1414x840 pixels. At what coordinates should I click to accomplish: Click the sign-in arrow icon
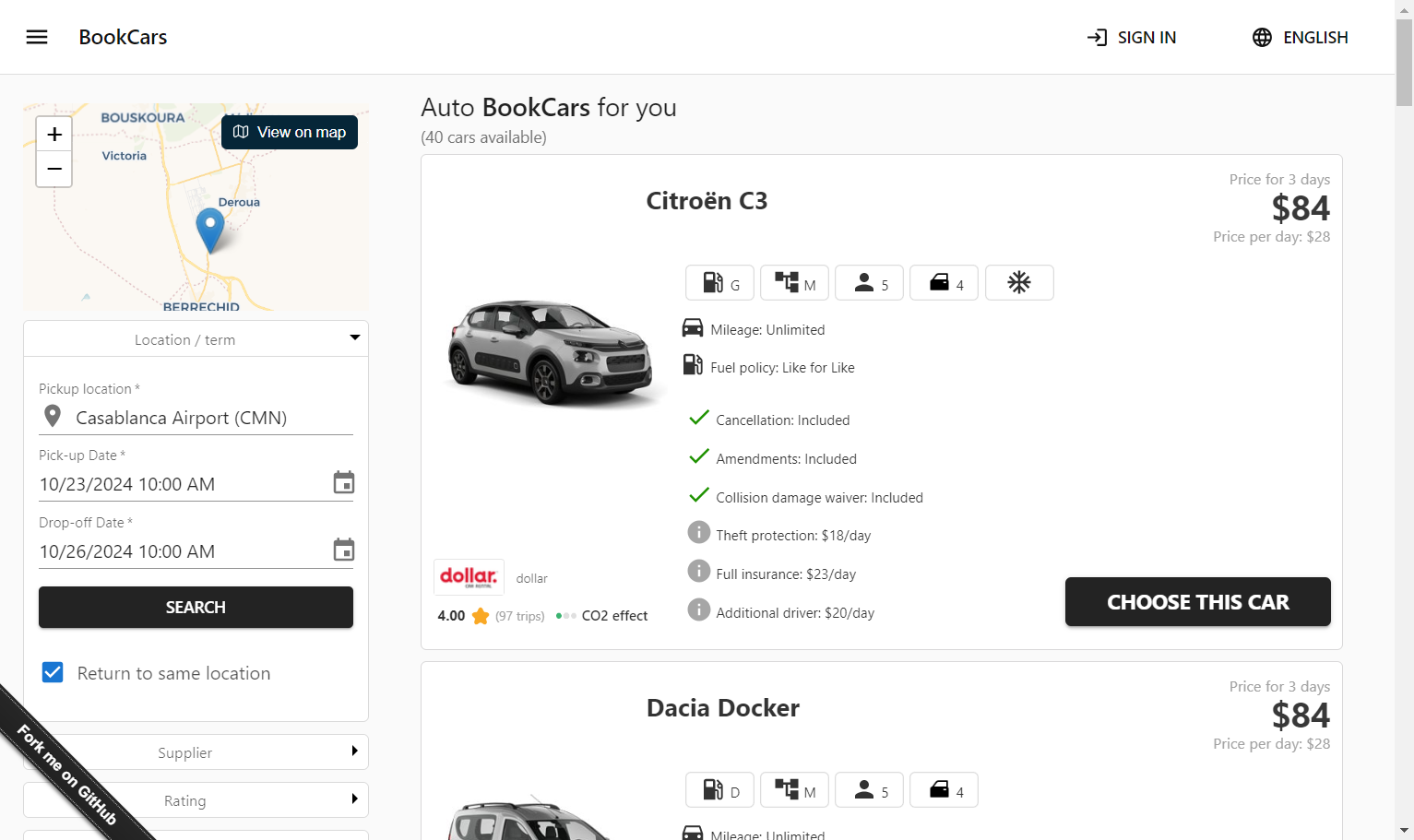pos(1097,37)
